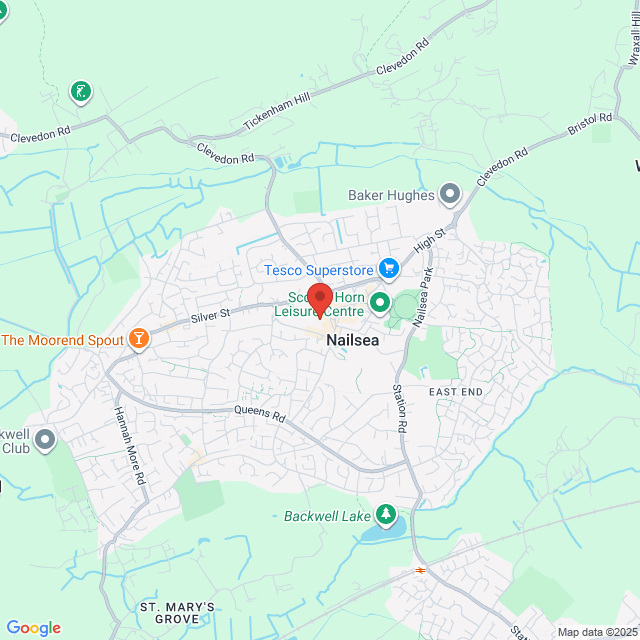Select the ST. MARY'S GROVE label
The height and width of the screenshot is (640, 640).
[x=177, y=613]
